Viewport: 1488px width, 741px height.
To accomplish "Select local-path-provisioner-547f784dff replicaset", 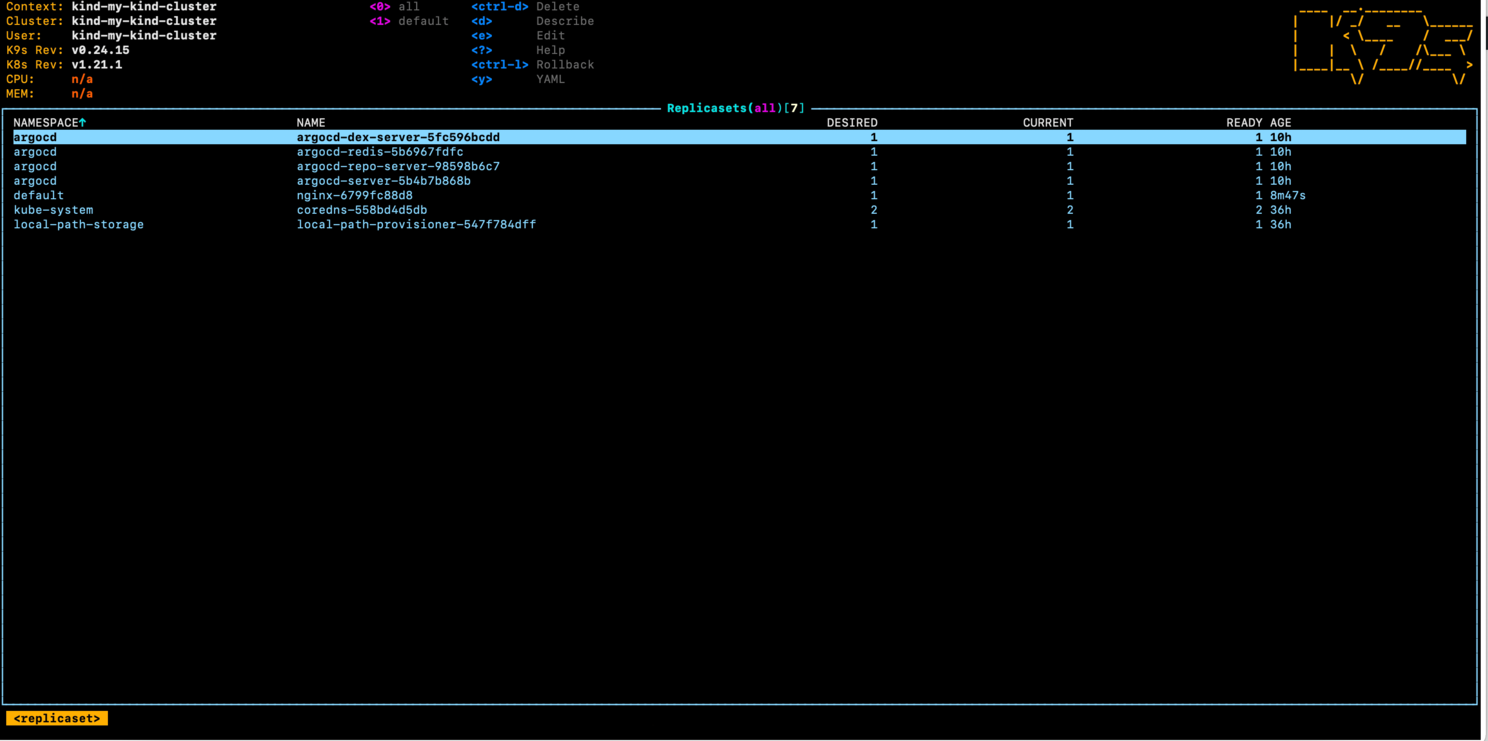I will [x=739, y=224].
